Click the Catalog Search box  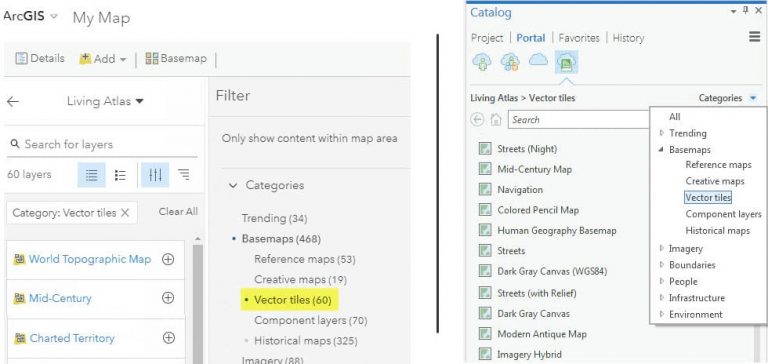coord(579,120)
